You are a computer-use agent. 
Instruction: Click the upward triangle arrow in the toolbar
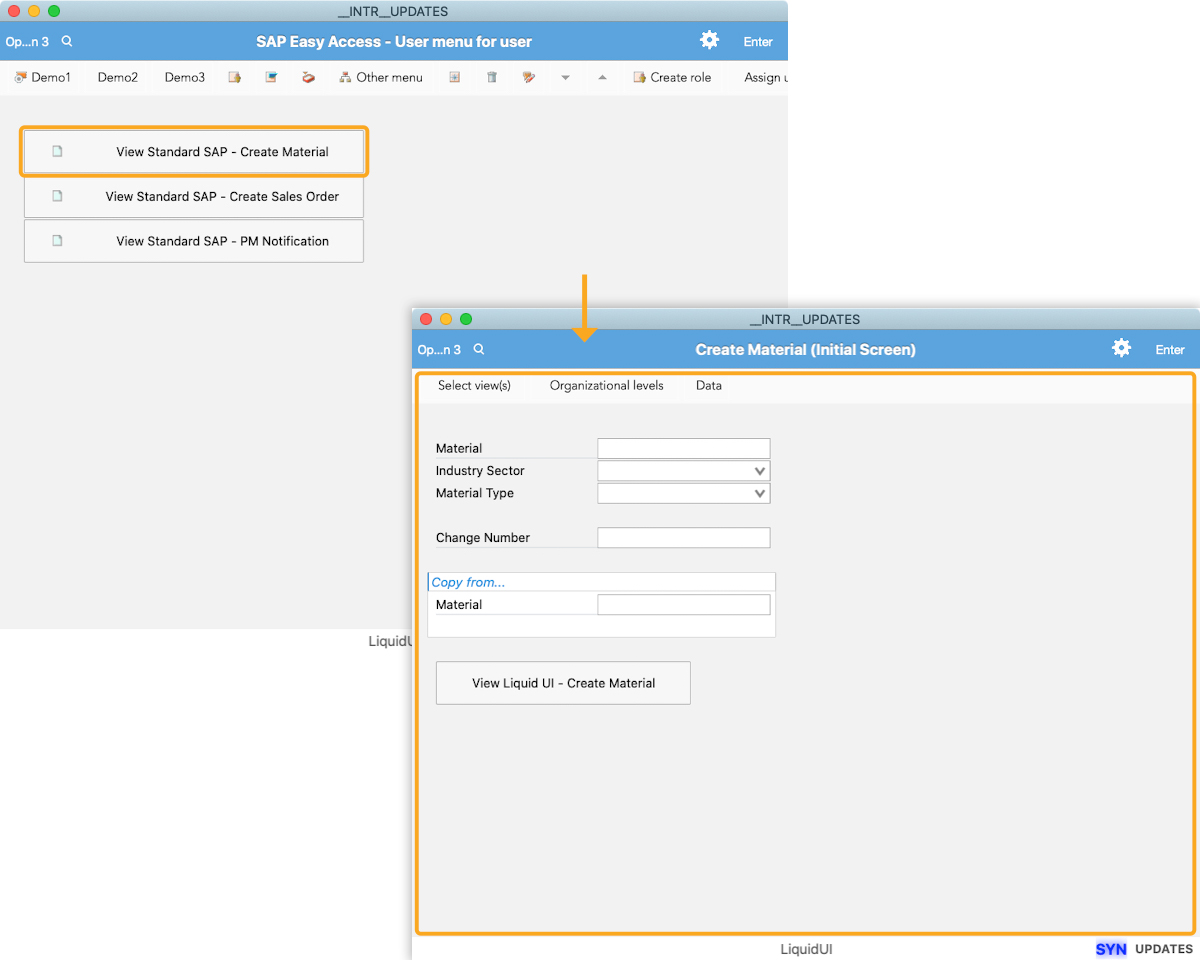coord(602,77)
